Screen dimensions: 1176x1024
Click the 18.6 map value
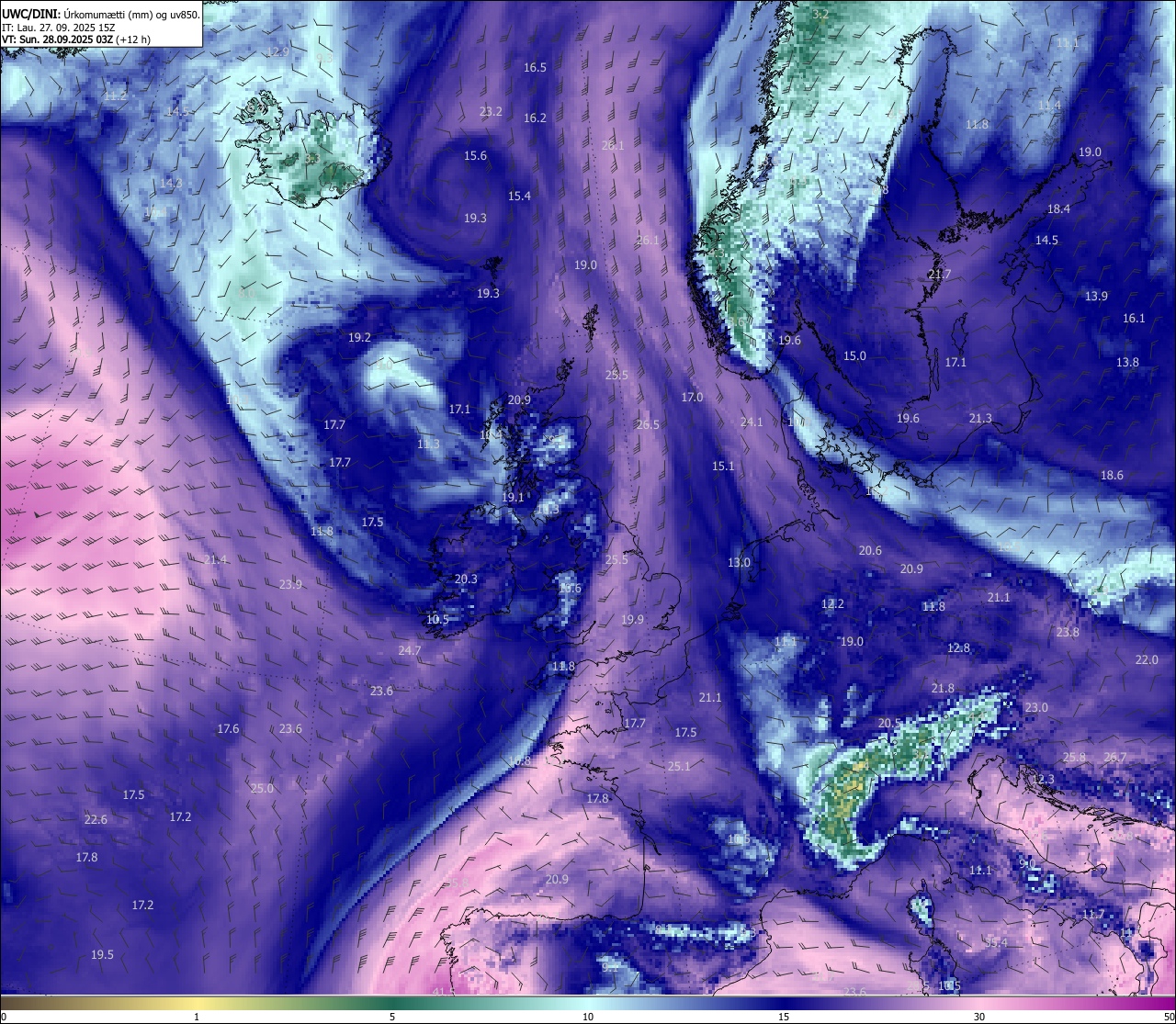(x=1112, y=476)
